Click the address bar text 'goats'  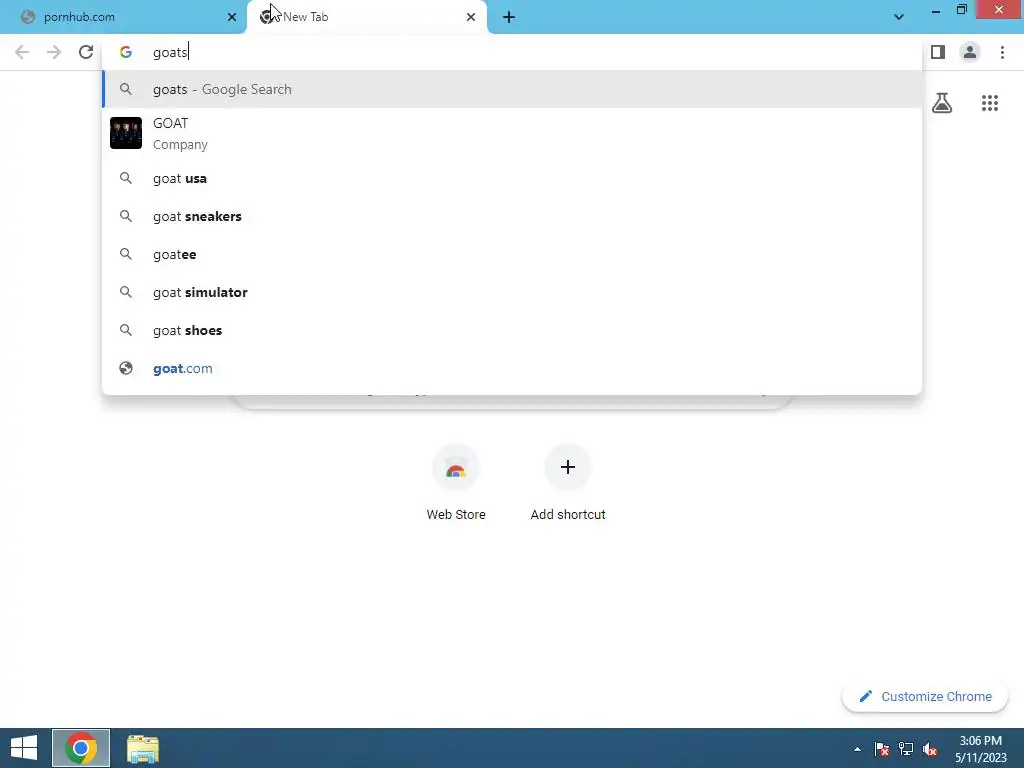click(x=170, y=52)
